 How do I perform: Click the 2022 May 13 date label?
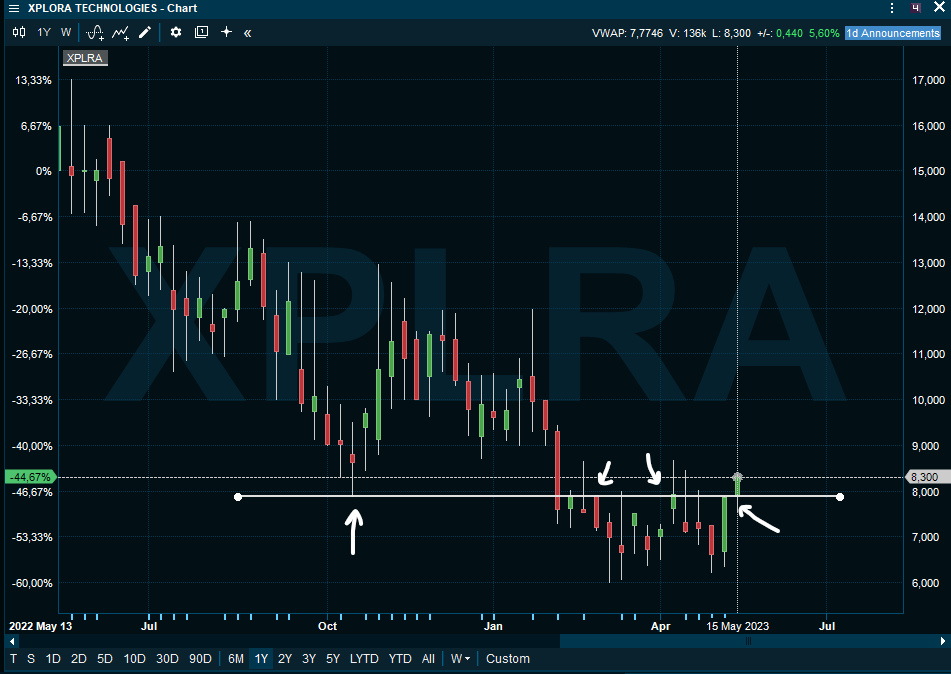pyautogui.click(x=41, y=626)
